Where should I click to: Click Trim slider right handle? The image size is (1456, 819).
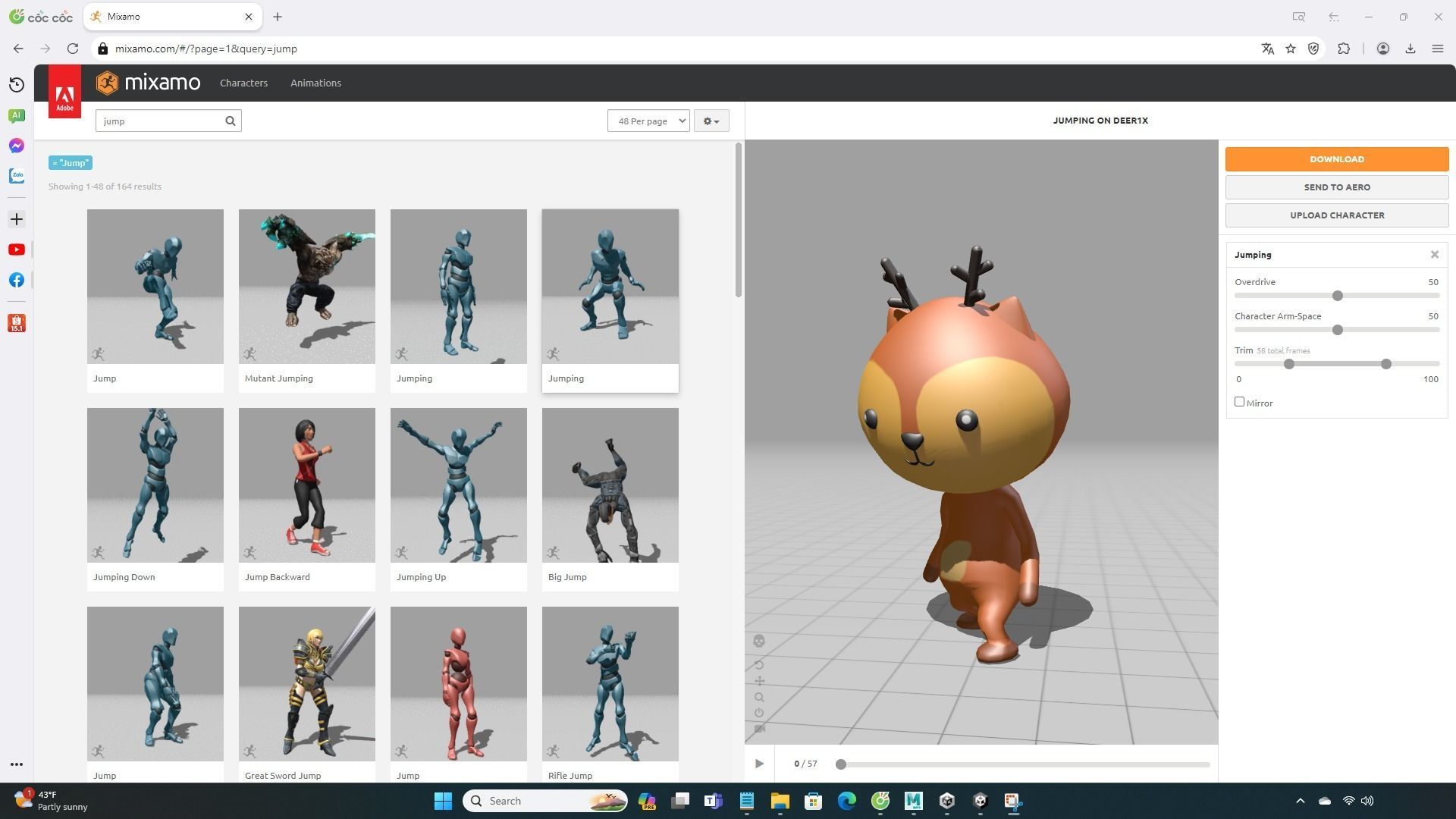pyautogui.click(x=1385, y=364)
